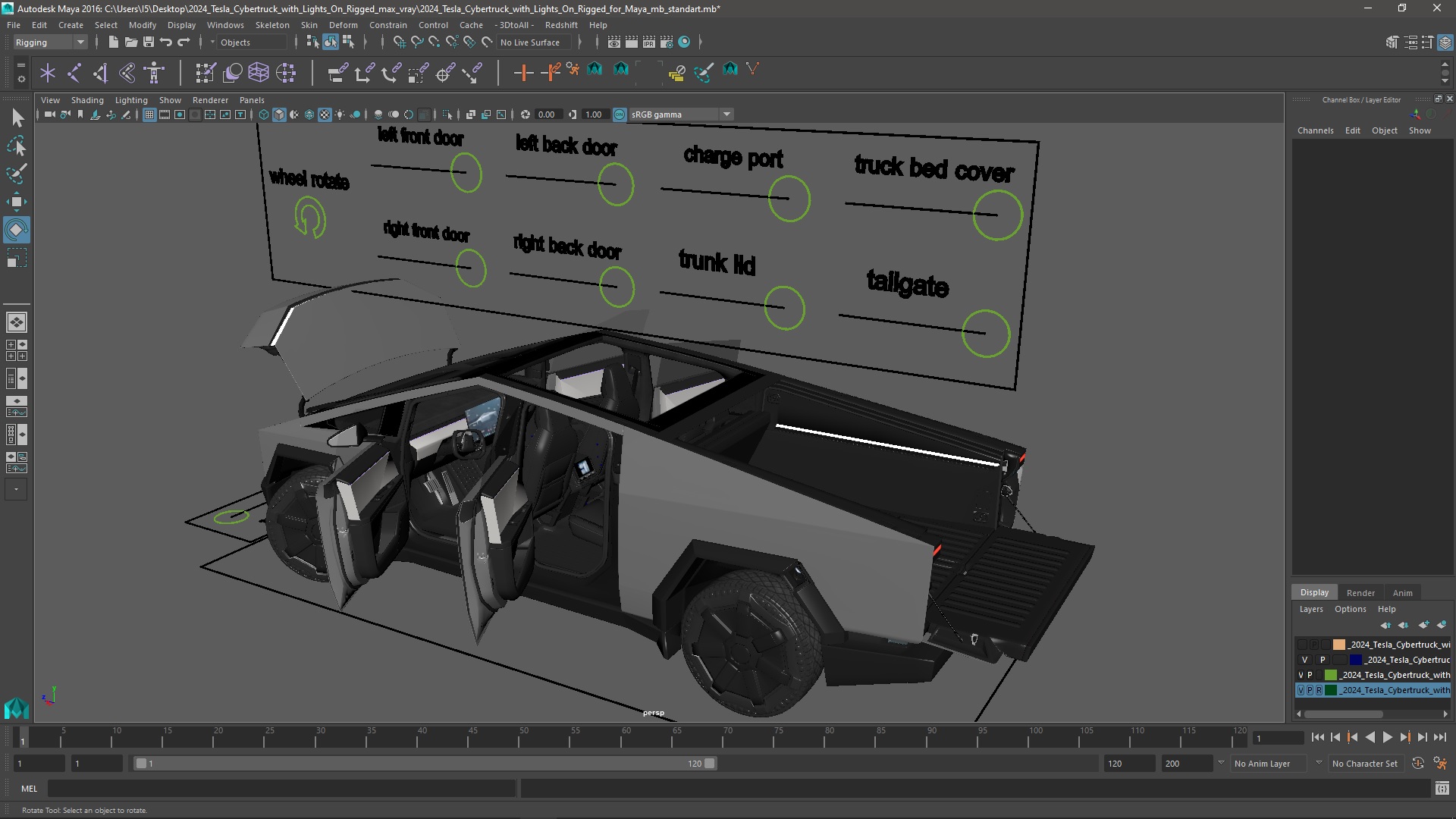The height and width of the screenshot is (819, 1456).
Task: Click the MEL command line input
Action: click(281, 789)
